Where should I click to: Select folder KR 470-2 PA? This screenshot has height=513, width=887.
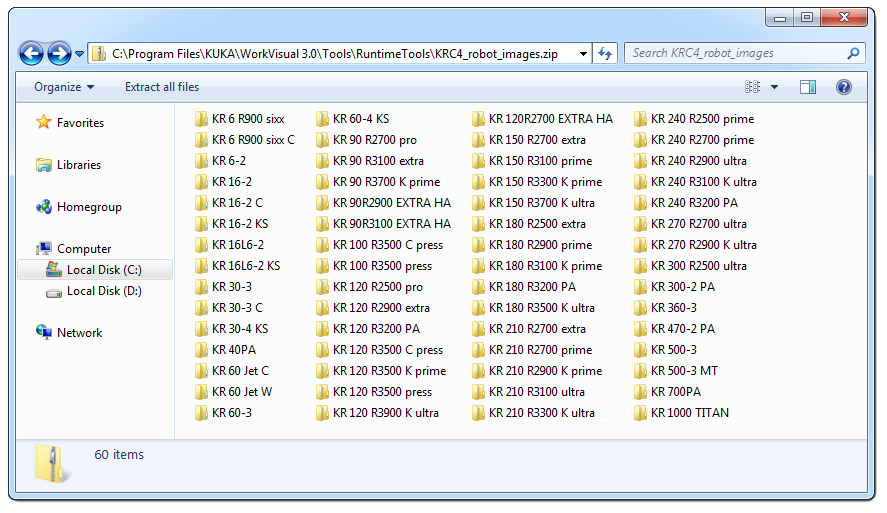[x=674, y=329]
